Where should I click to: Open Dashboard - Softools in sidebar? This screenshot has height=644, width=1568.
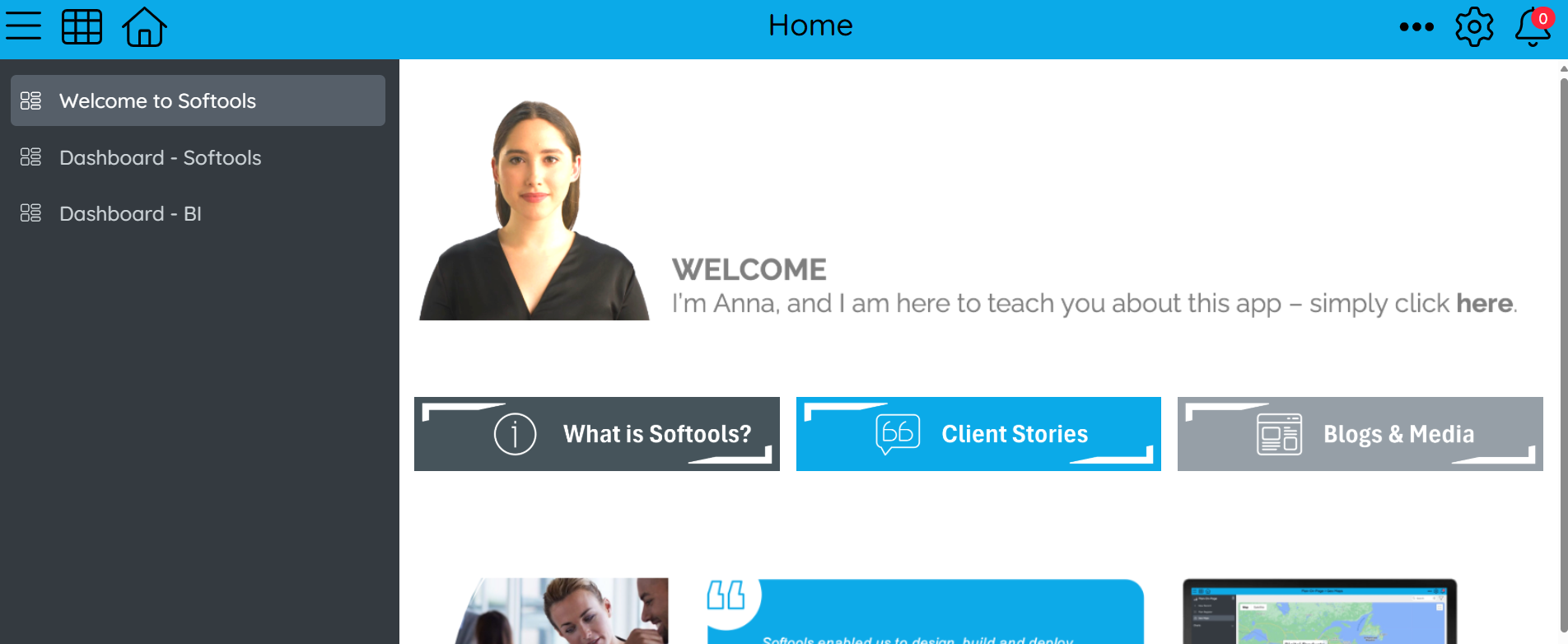point(198,157)
